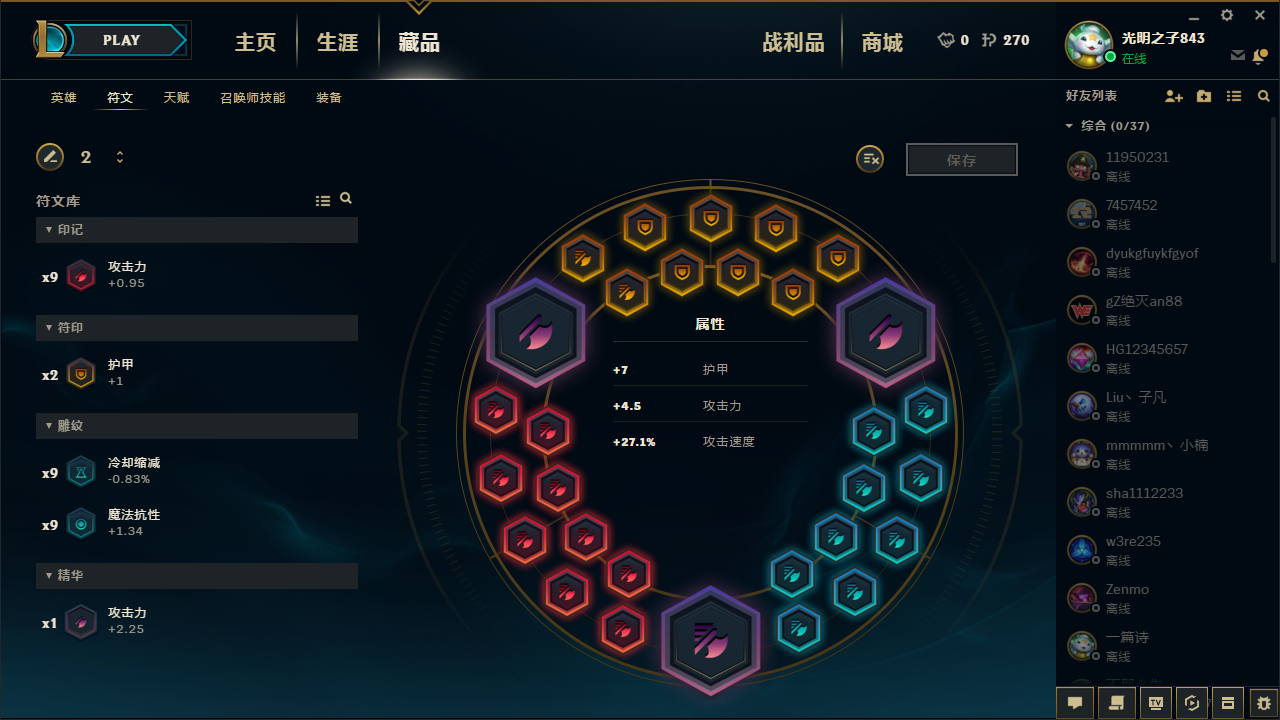Open the 召唤师技能 tab
The height and width of the screenshot is (720, 1280).
[253, 98]
